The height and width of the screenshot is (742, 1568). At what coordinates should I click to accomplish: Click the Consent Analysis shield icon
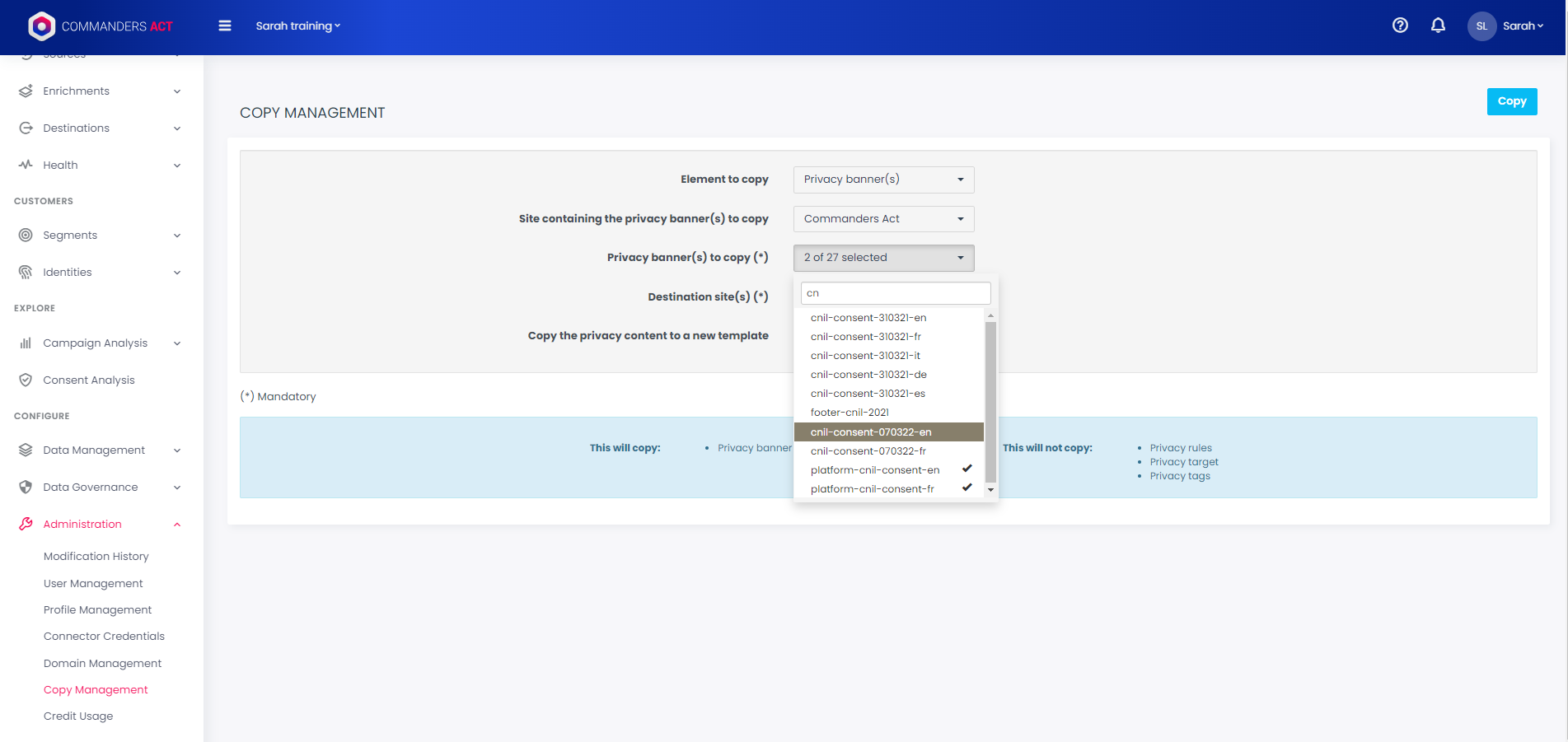point(26,380)
